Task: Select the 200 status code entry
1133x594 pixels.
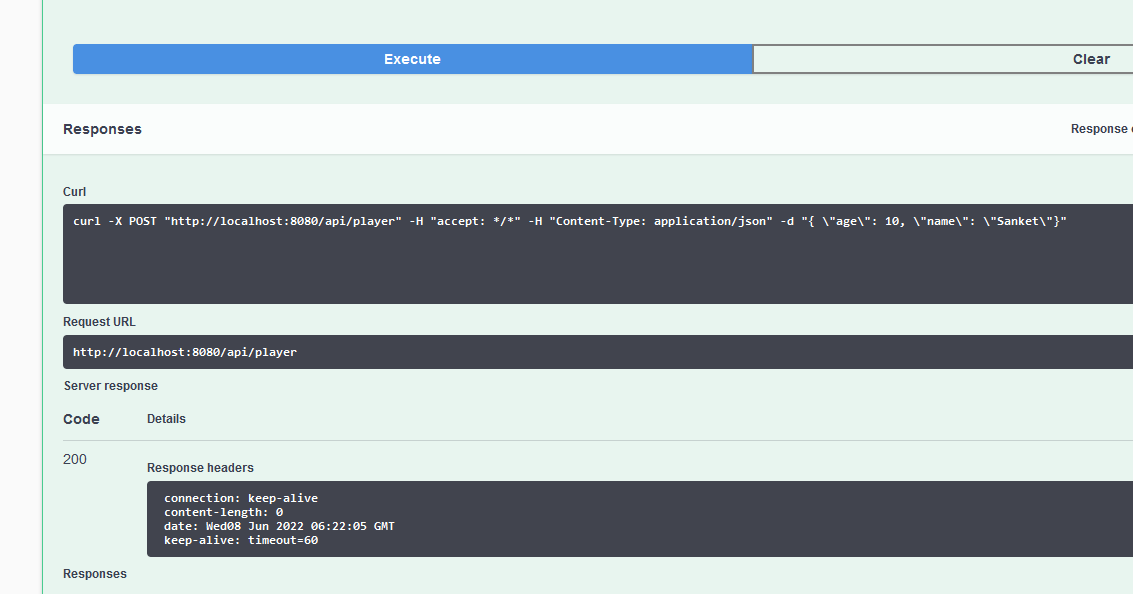Action: pyautogui.click(x=74, y=459)
